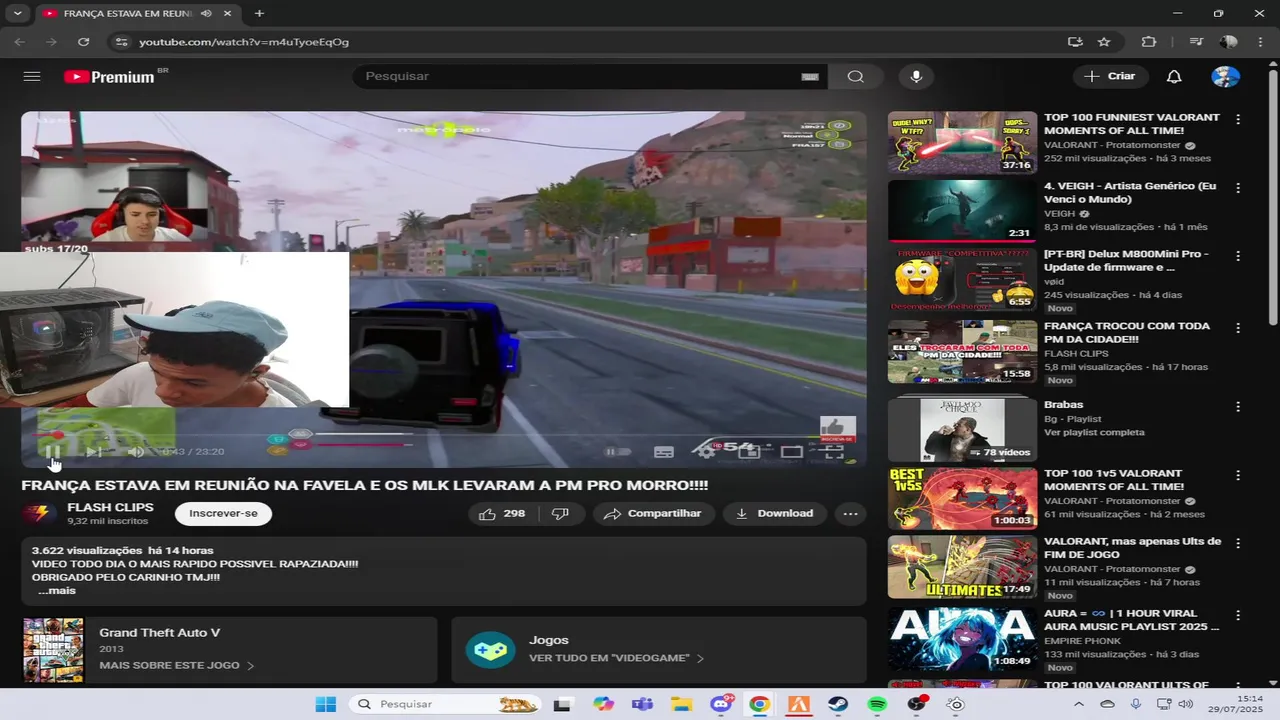This screenshot has width=1280, height=720.
Task: Mute the tab using its speaker icon
Action: (205, 14)
